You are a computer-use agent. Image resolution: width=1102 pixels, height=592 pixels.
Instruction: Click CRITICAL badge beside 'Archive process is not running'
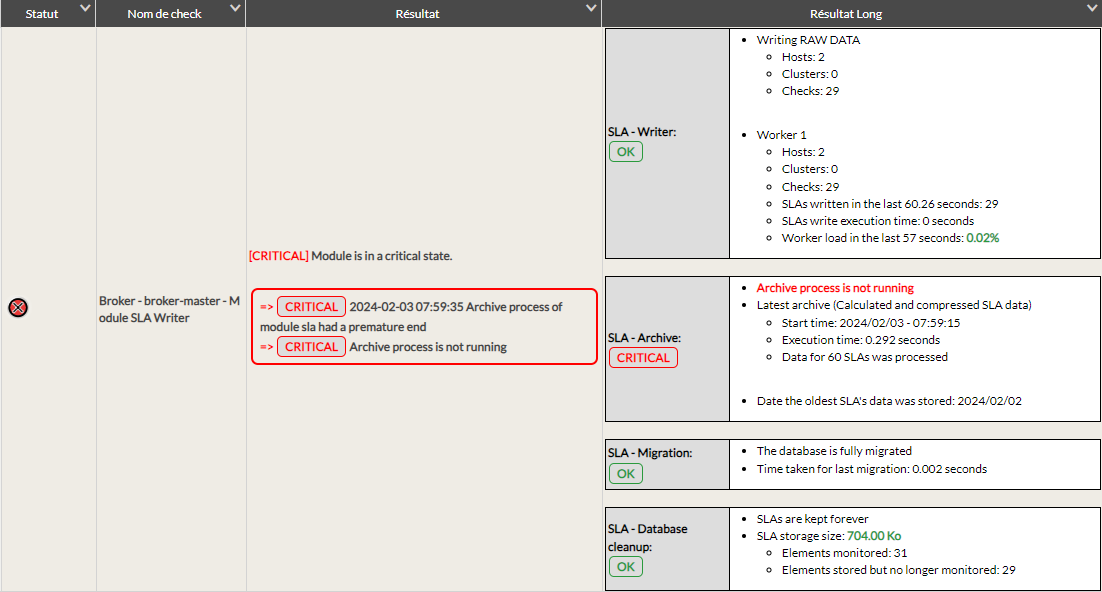click(311, 347)
